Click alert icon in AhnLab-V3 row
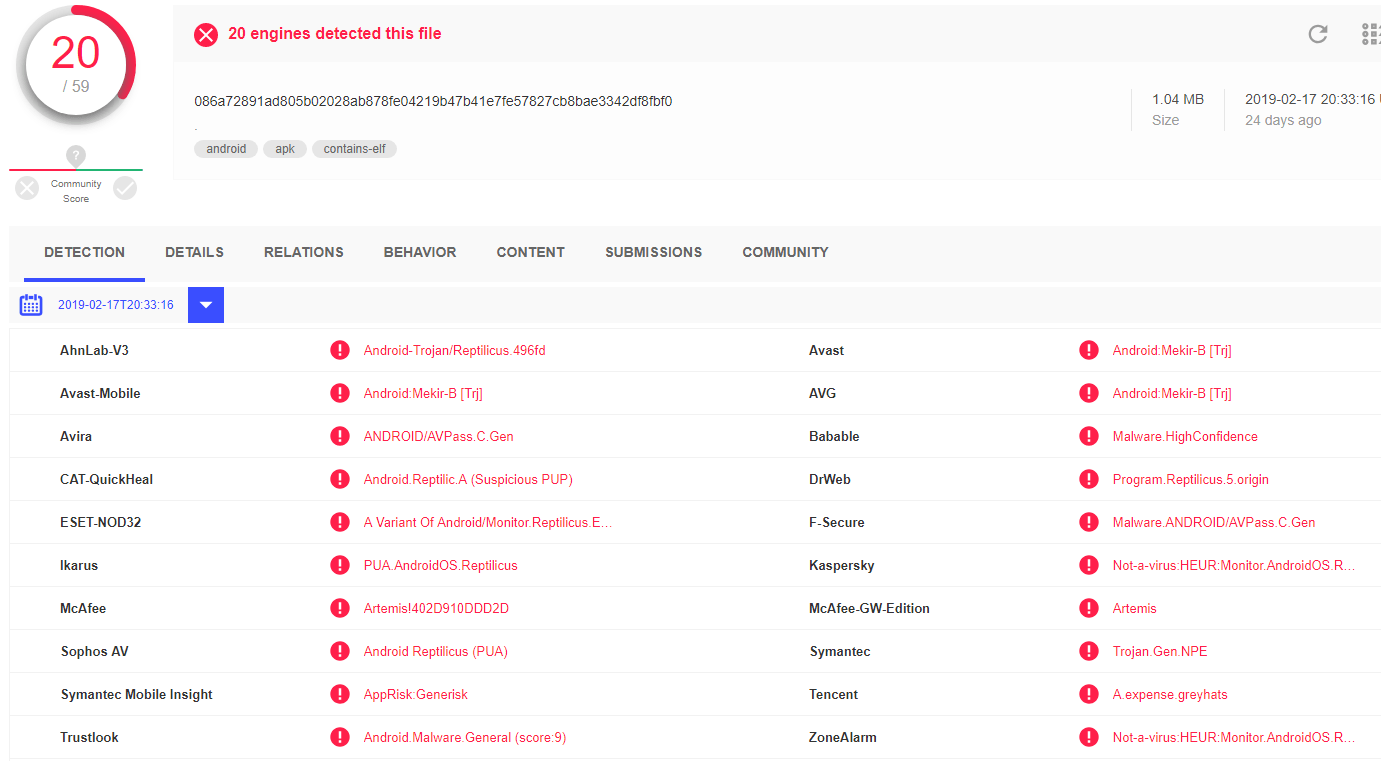 point(340,350)
